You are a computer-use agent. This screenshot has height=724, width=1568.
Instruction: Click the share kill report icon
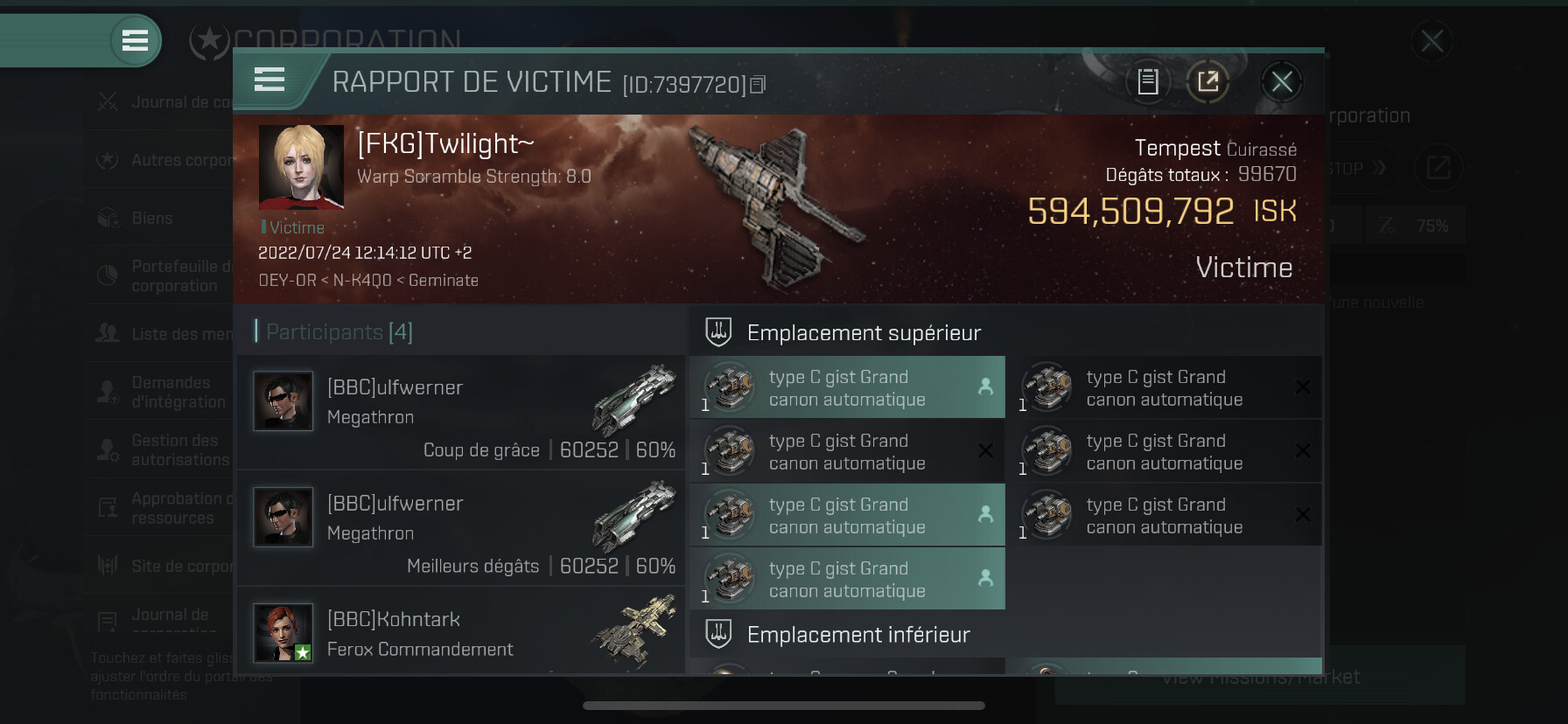click(x=1207, y=82)
